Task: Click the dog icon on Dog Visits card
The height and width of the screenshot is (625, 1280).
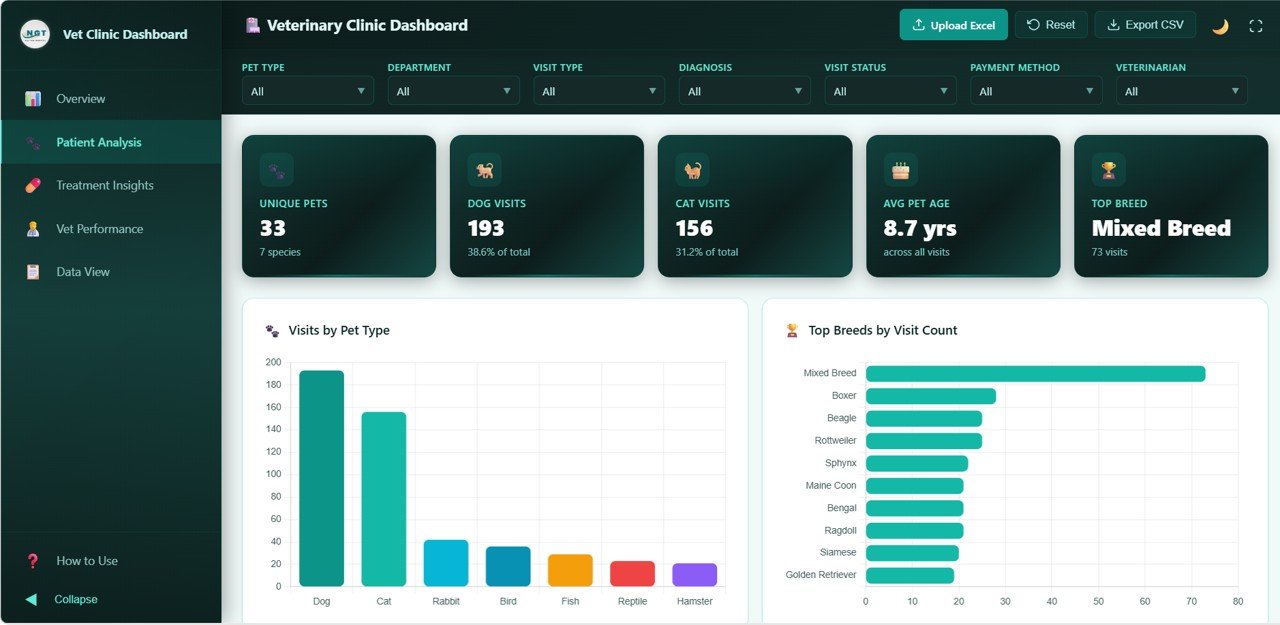Action: (484, 169)
